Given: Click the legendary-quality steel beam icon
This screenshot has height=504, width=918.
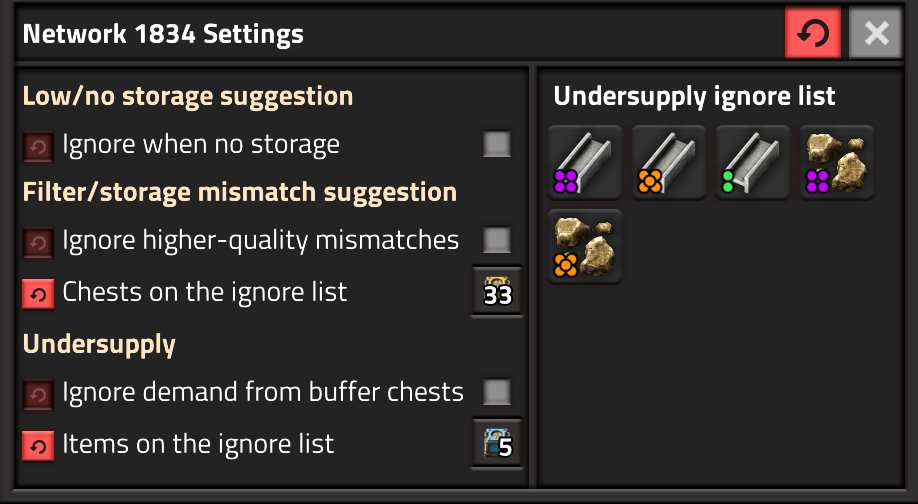Looking at the screenshot, I should tap(669, 162).
